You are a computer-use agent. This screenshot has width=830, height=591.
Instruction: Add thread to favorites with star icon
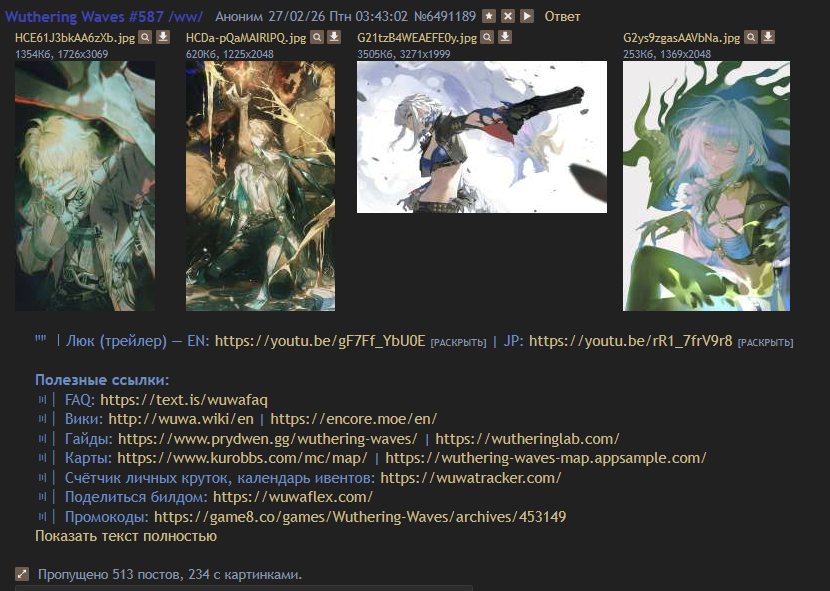pyautogui.click(x=489, y=16)
